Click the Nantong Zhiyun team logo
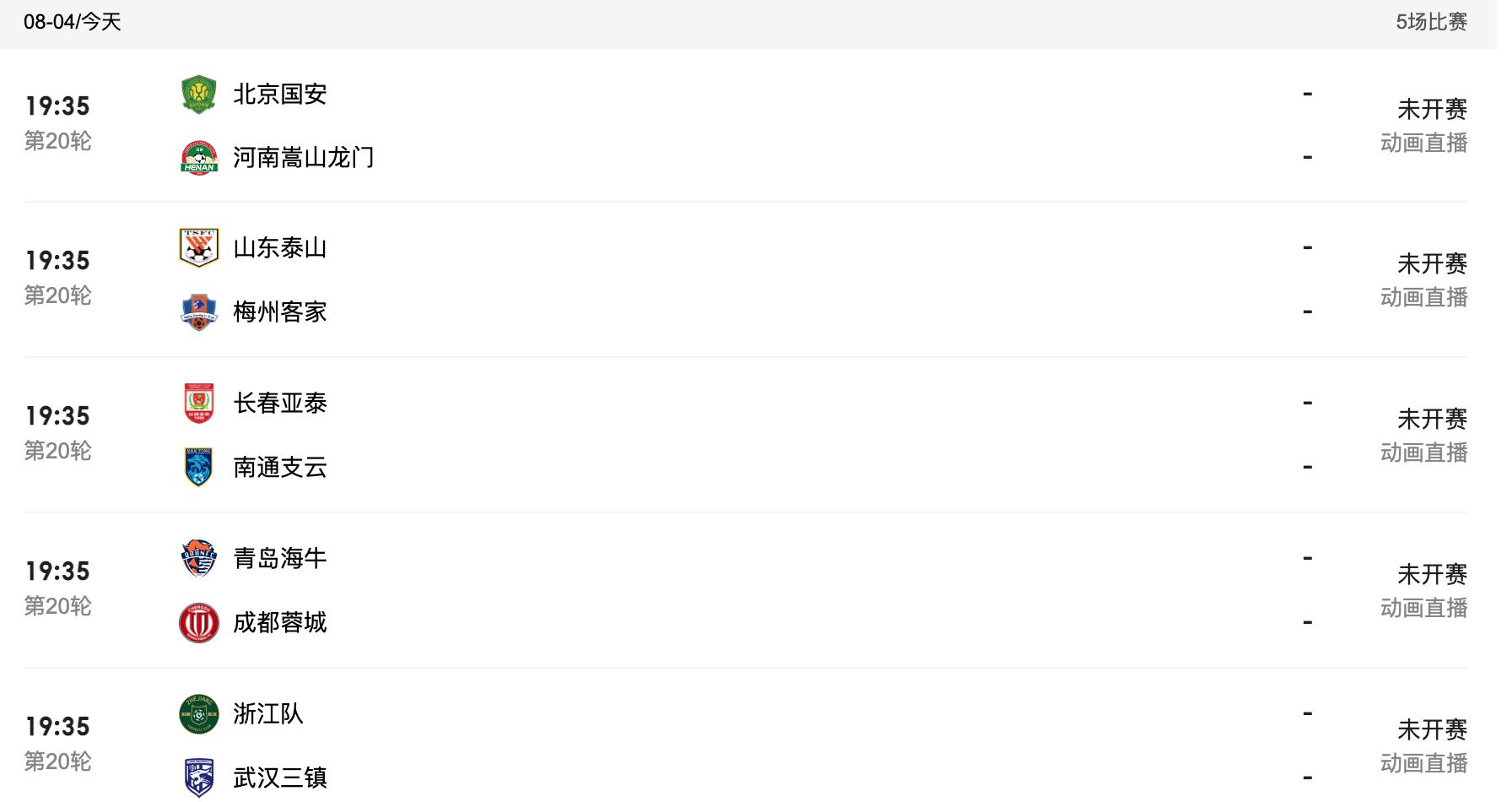The height and width of the screenshot is (802, 1512). click(x=199, y=468)
